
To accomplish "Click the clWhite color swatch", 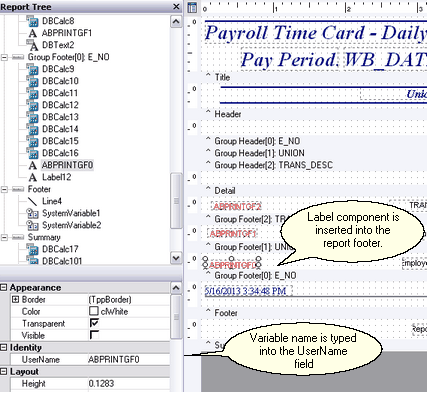I will point(94,311).
